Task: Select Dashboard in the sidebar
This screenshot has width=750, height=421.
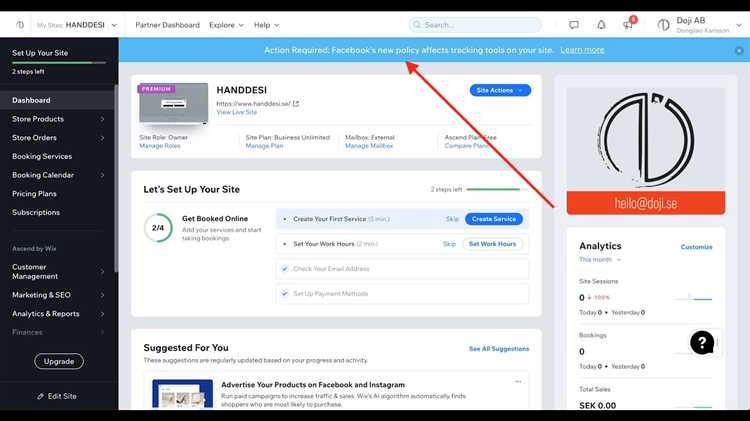Action: [x=57, y=100]
